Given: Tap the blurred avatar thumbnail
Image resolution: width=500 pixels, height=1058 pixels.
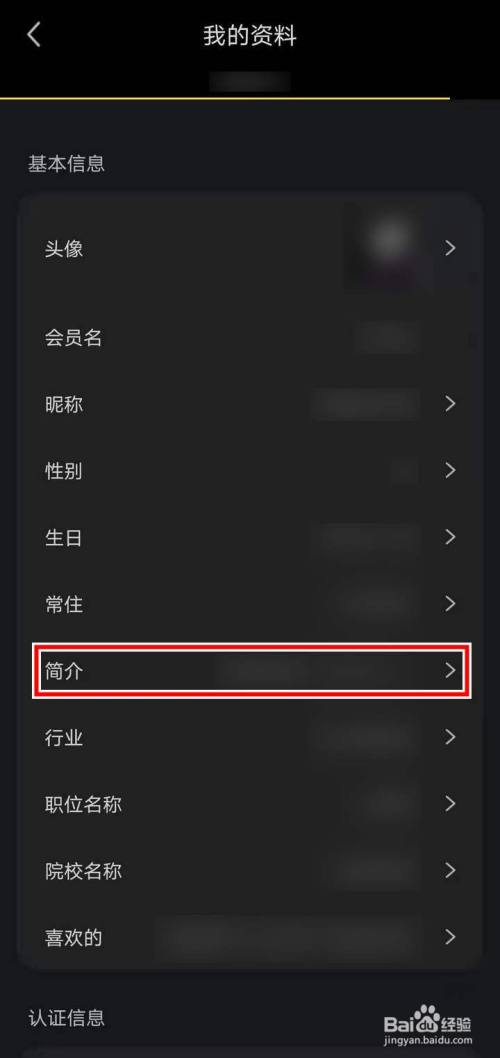Looking at the screenshot, I should point(389,248).
